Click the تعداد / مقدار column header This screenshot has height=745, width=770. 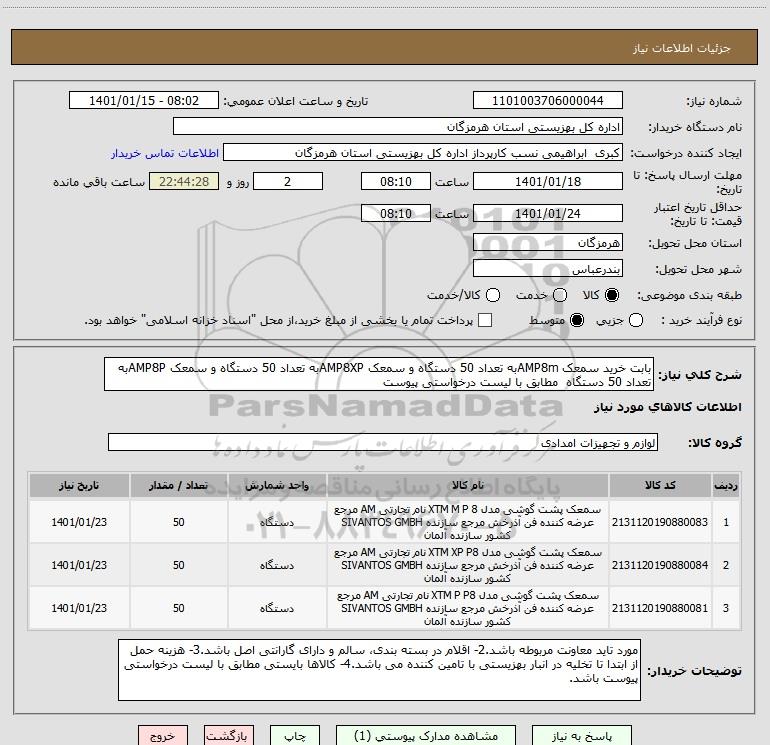(x=179, y=485)
